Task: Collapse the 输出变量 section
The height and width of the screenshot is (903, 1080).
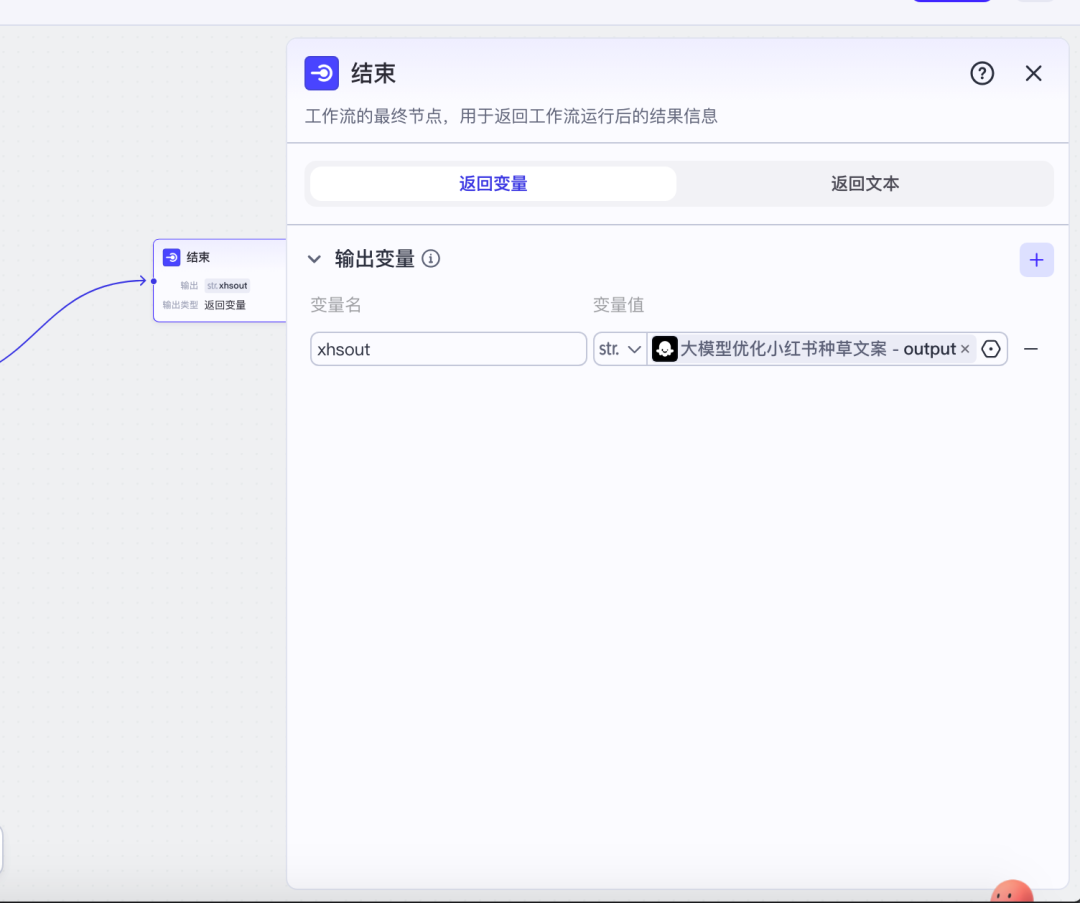Action: [314, 259]
